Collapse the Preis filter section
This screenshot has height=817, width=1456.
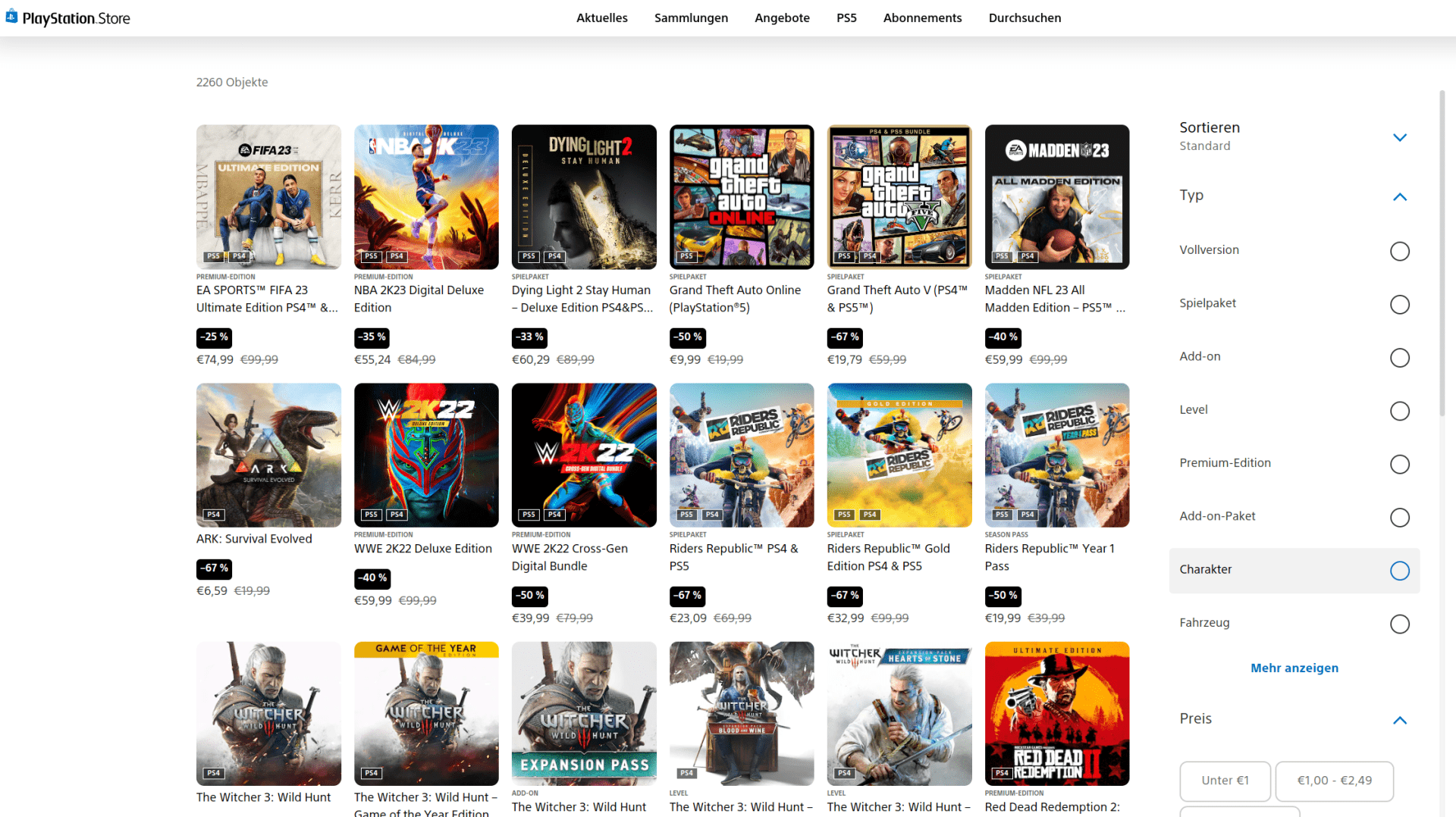[1400, 720]
